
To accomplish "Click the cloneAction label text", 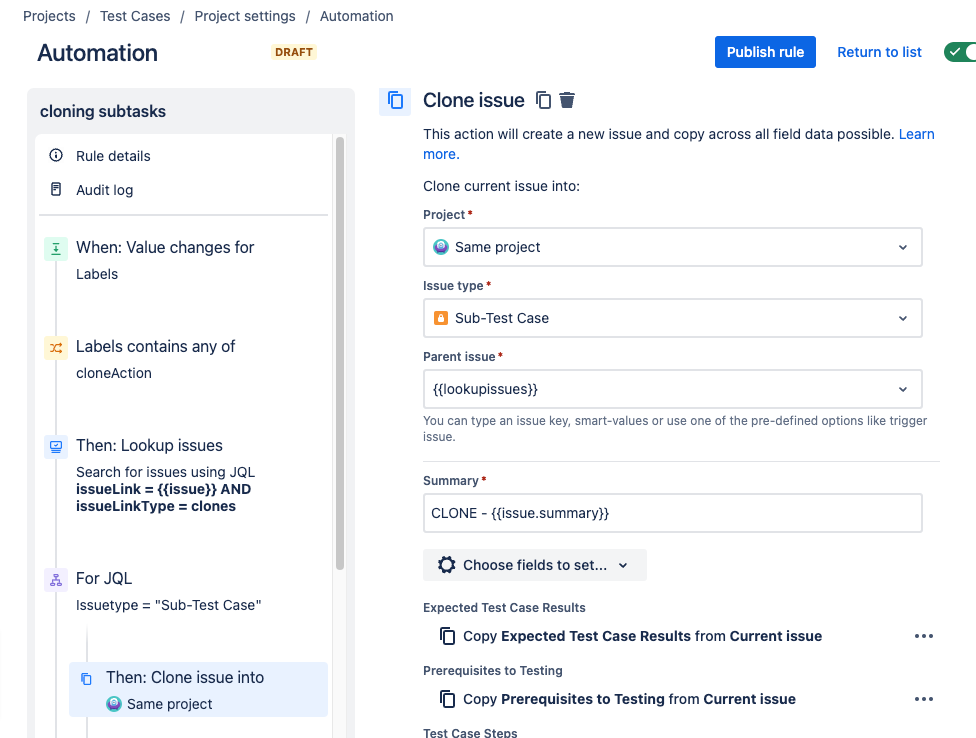I will pyautogui.click(x=114, y=373).
